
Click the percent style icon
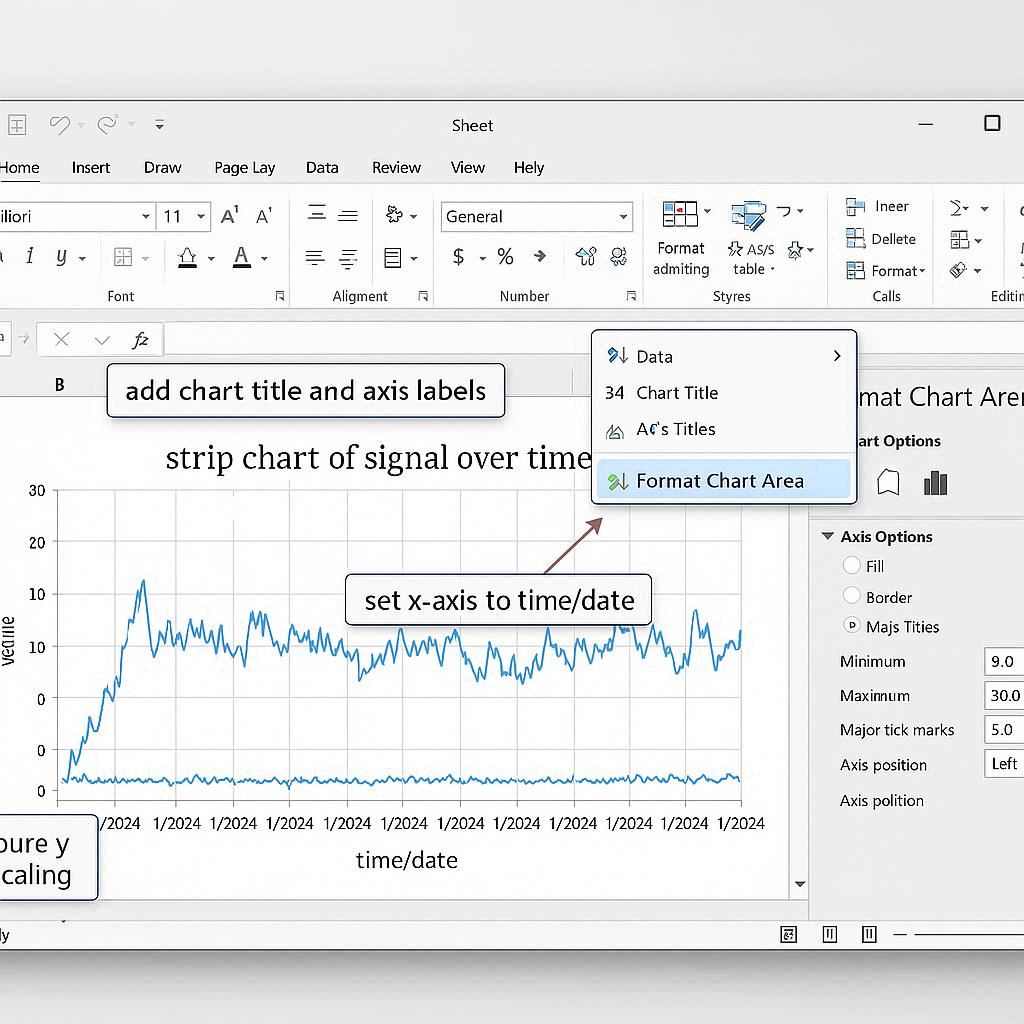tap(505, 257)
